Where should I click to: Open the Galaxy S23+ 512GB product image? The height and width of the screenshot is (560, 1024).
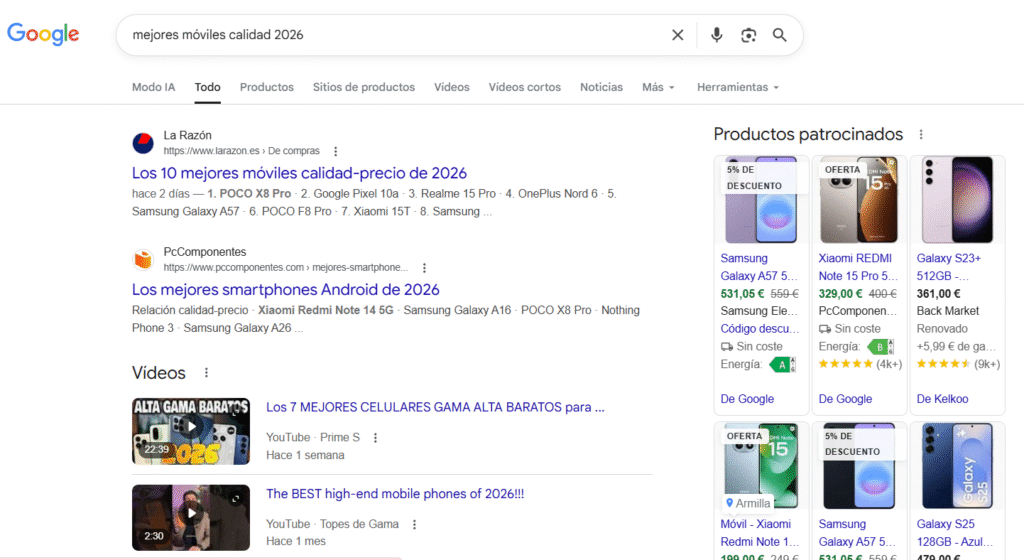coord(957,200)
